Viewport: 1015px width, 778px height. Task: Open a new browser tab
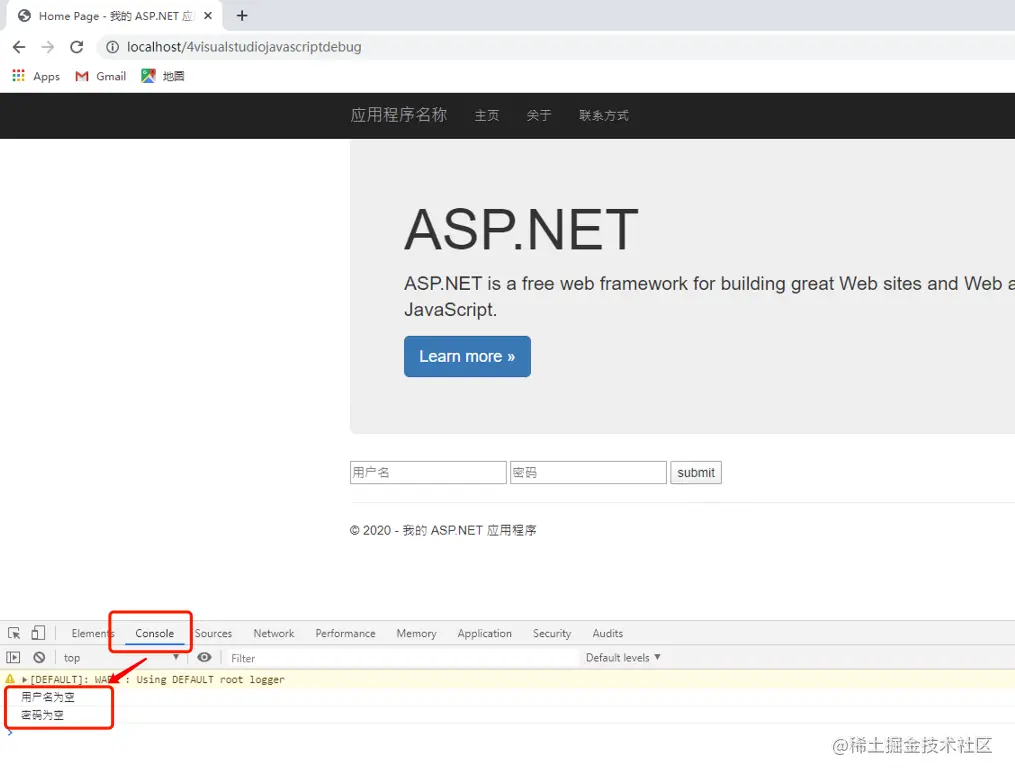[242, 16]
